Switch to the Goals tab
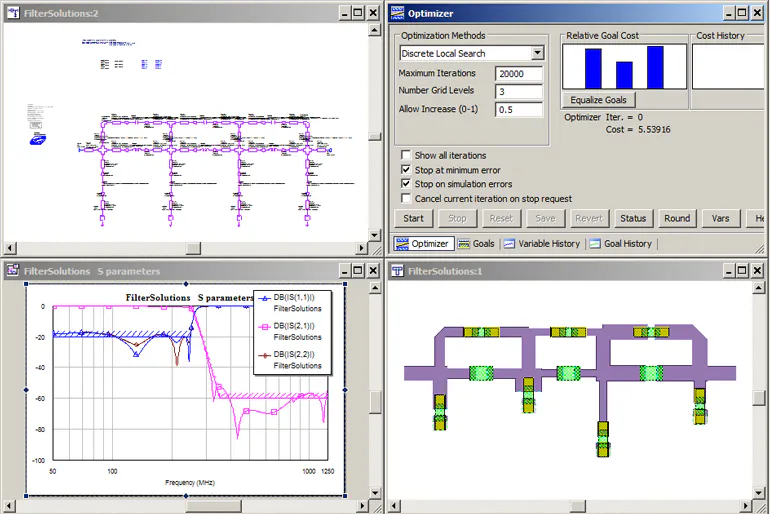This screenshot has height=514, width=770. click(476, 243)
